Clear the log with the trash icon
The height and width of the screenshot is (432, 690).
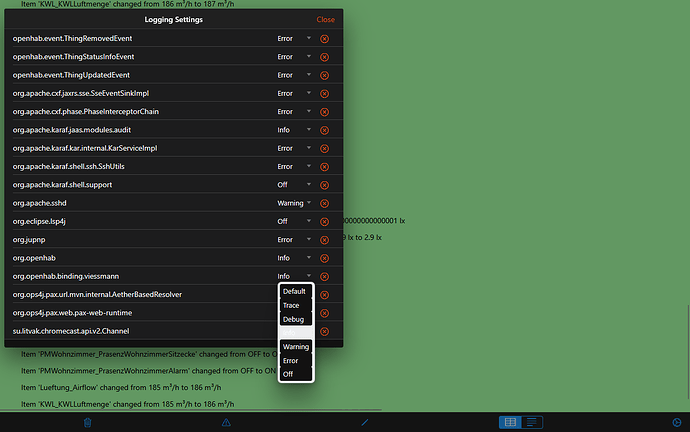pos(88,423)
